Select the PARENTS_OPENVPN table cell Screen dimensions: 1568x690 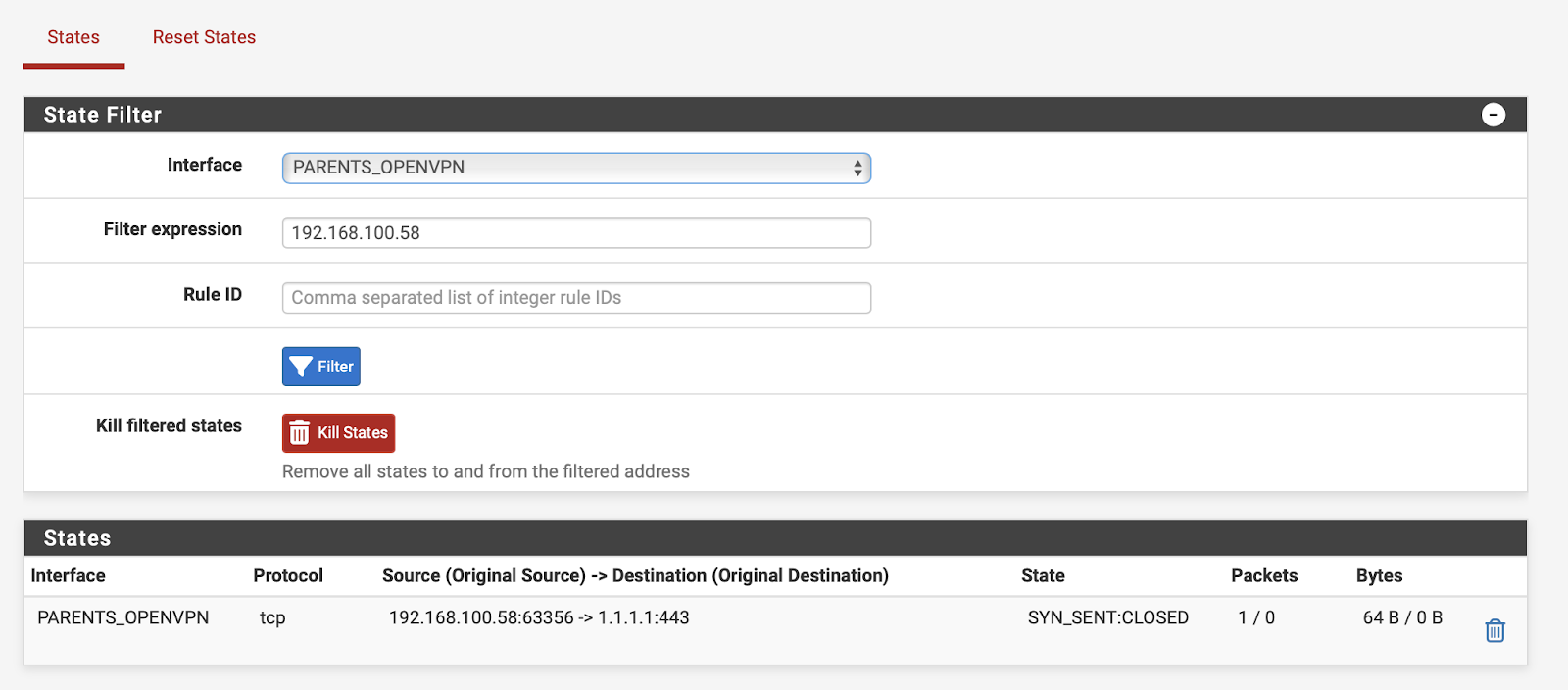pyautogui.click(x=123, y=617)
